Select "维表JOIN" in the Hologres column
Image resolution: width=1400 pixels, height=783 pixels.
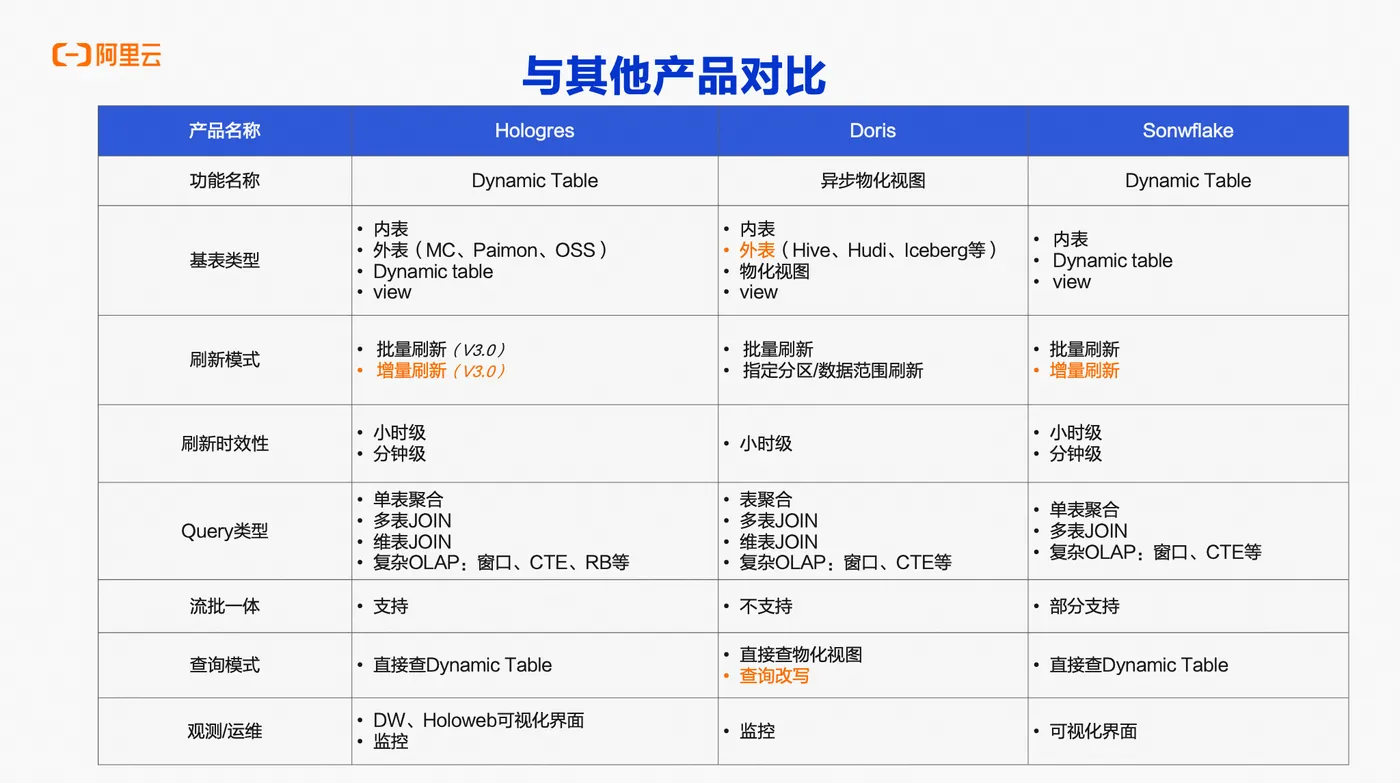(412, 542)
